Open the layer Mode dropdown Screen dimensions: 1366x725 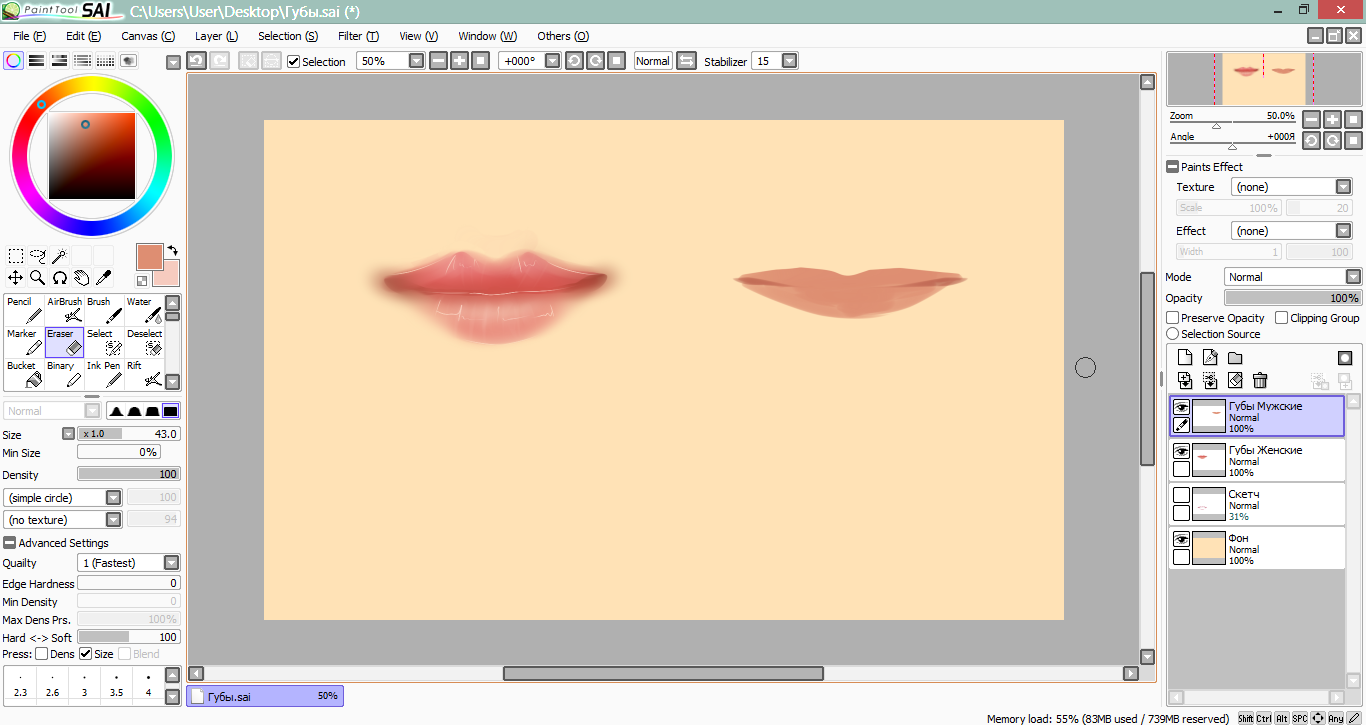1352,277
